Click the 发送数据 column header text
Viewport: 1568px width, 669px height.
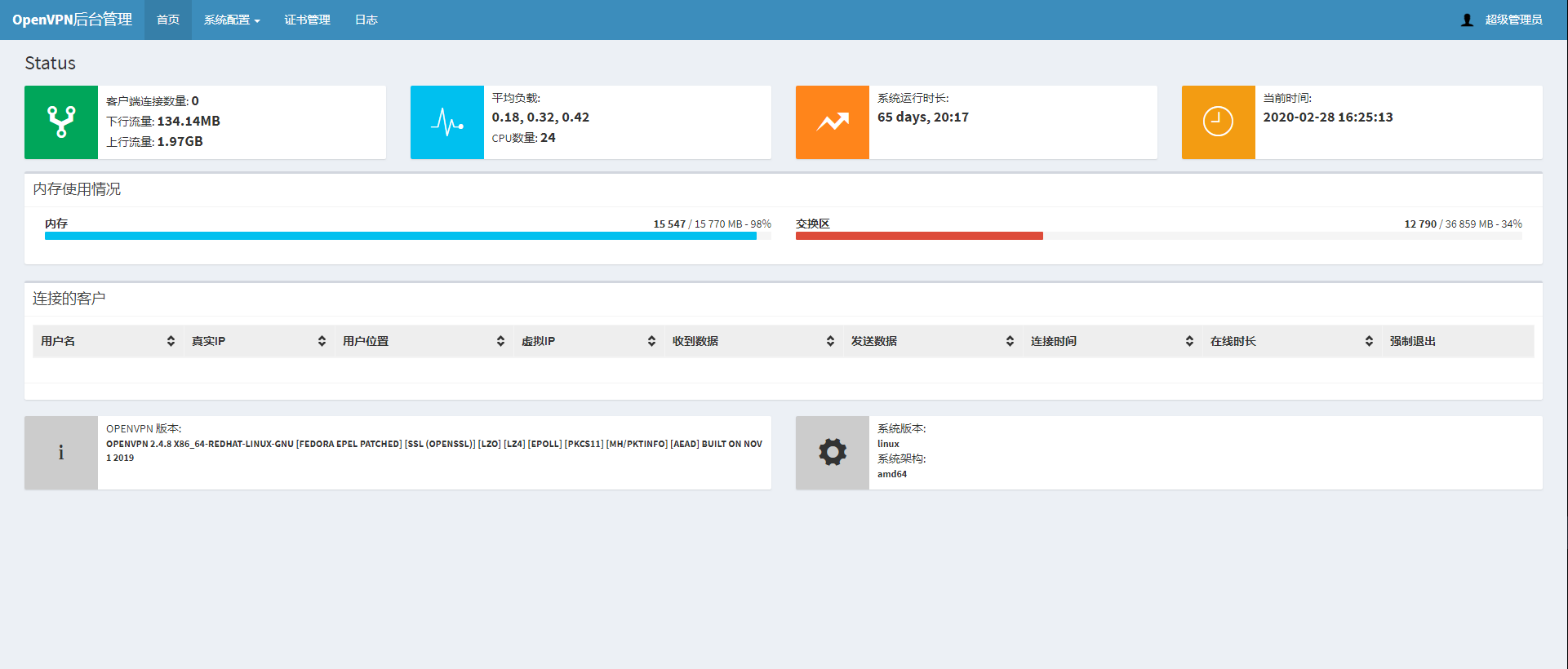tap(874, 341)
